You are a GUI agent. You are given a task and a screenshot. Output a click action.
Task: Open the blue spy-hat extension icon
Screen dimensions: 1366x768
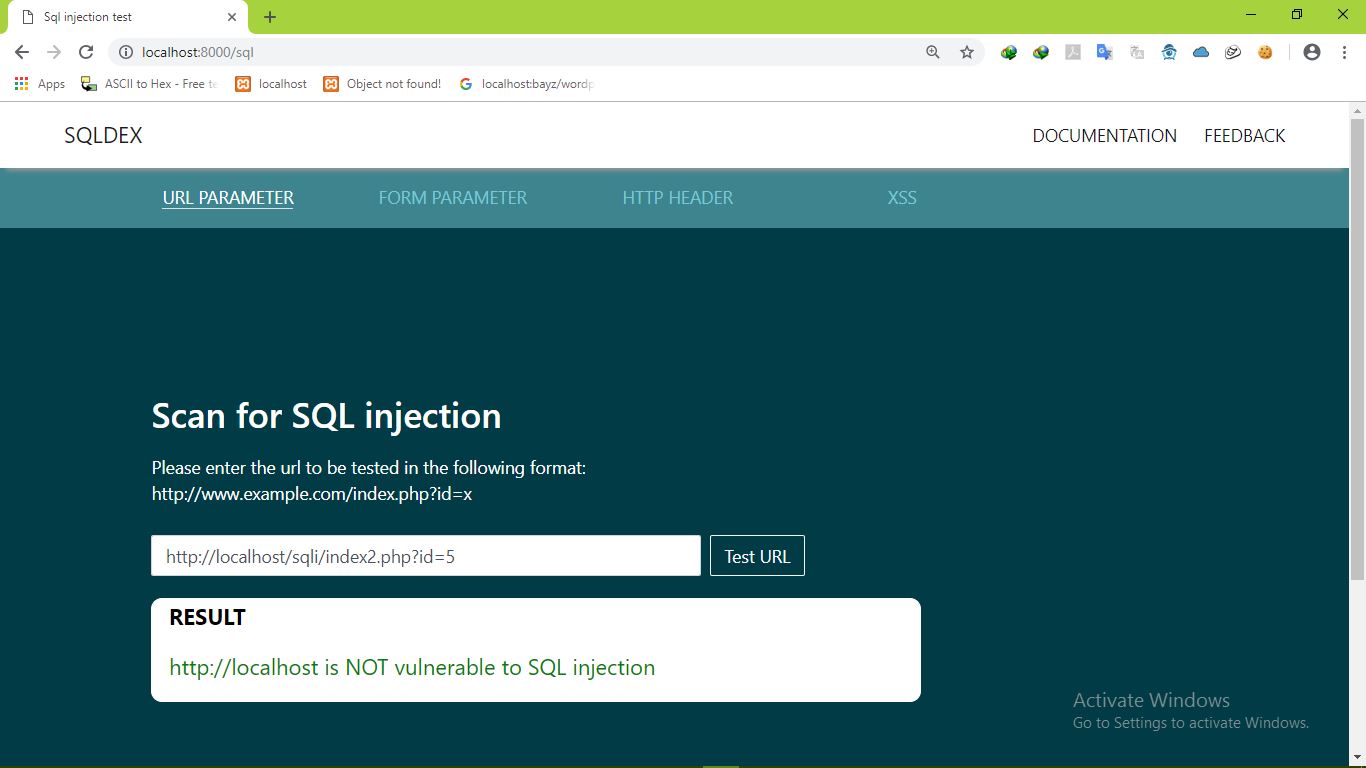pos(1169,52)
